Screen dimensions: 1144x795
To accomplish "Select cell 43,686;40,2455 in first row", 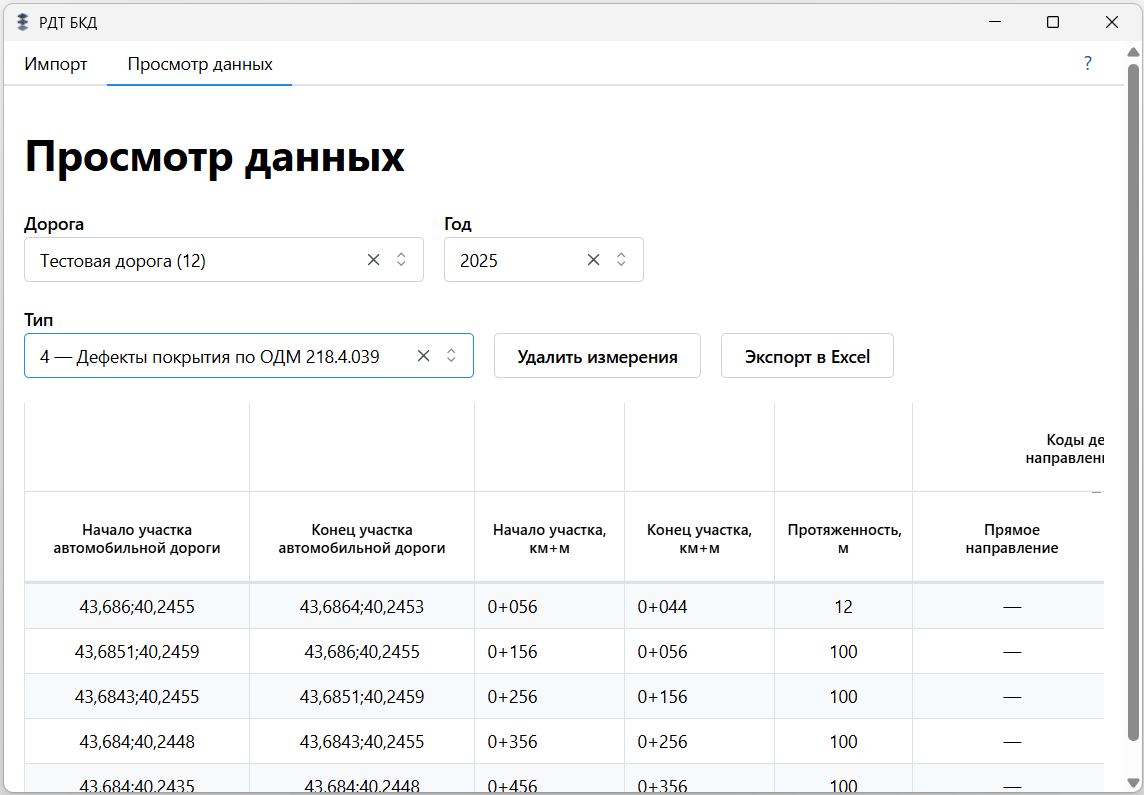I will coord(137,607).
